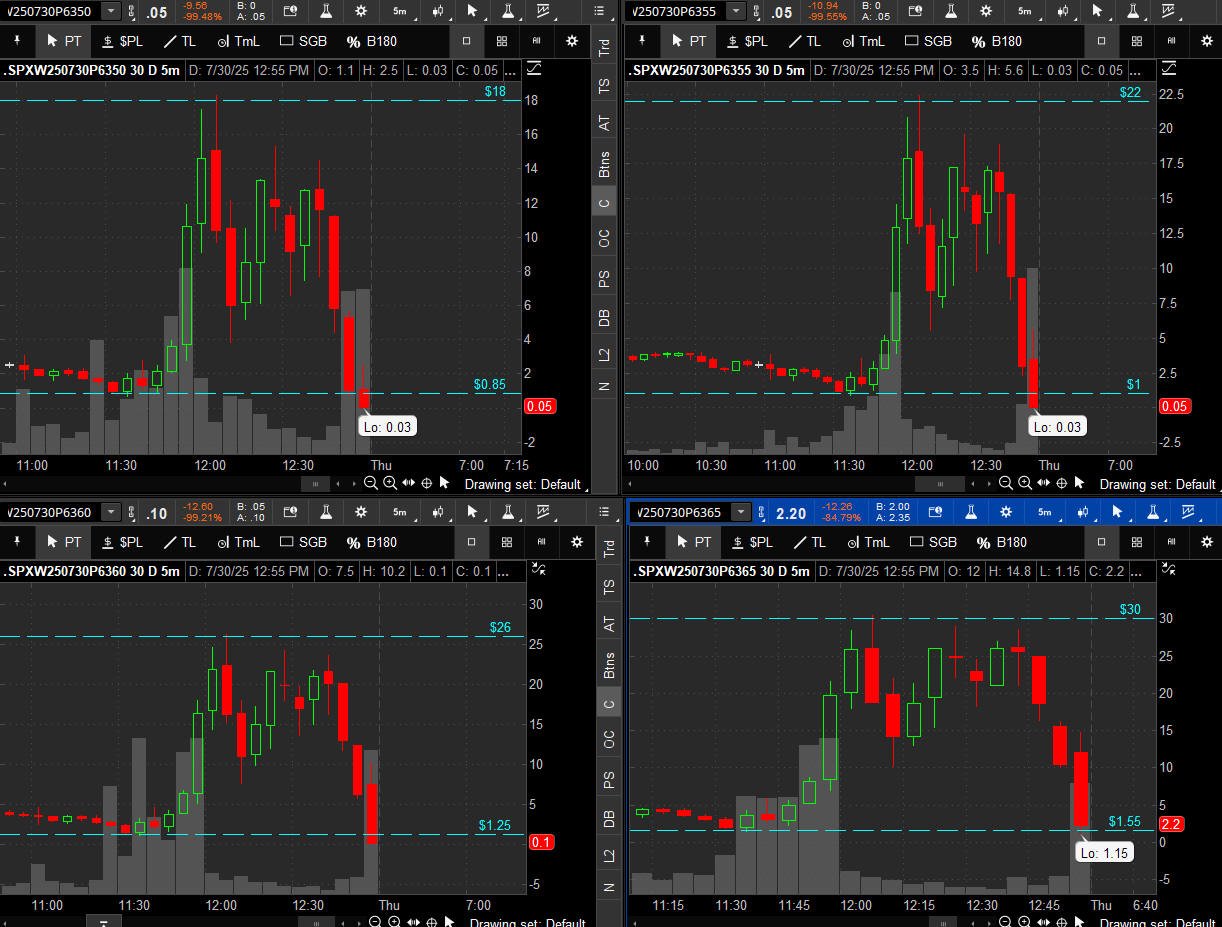Click TmL time level tool in P6365 chart
This screenshot has width=1222, height=927.
865,542
